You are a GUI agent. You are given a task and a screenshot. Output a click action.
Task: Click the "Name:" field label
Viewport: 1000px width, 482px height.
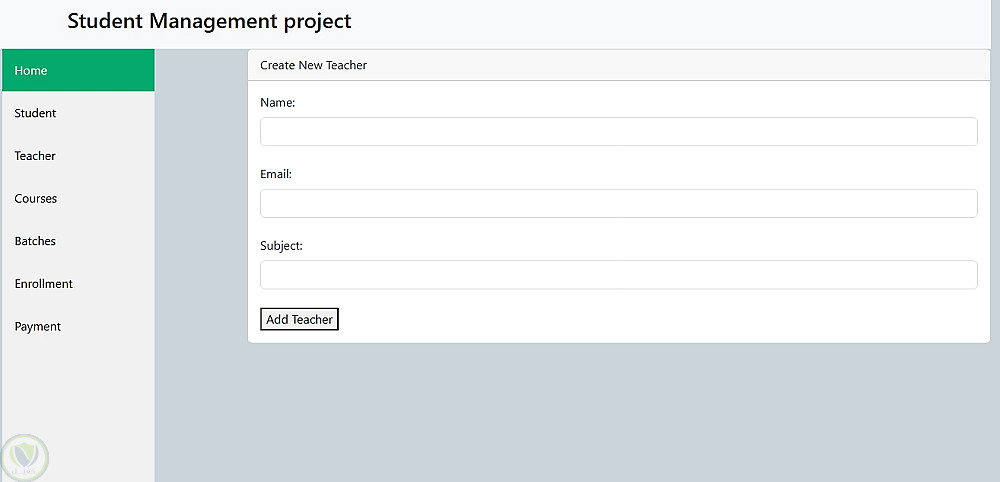(x=278, y=103)
